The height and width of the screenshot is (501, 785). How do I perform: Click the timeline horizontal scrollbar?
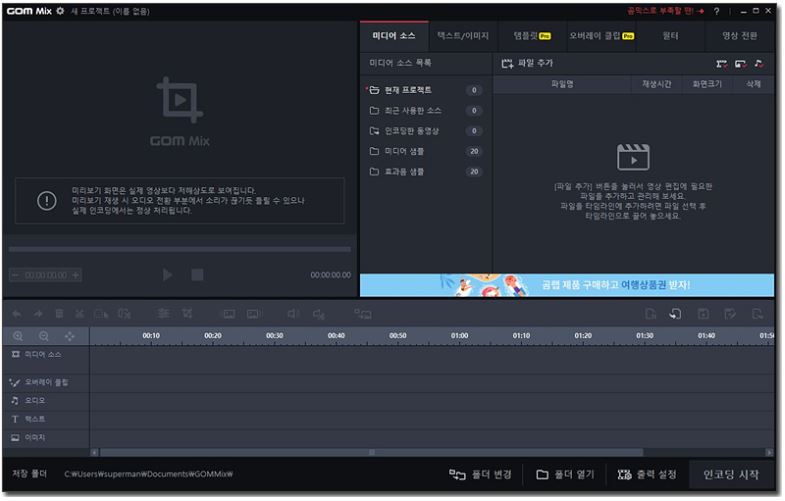pyautogui.click(x=371, y=452)
